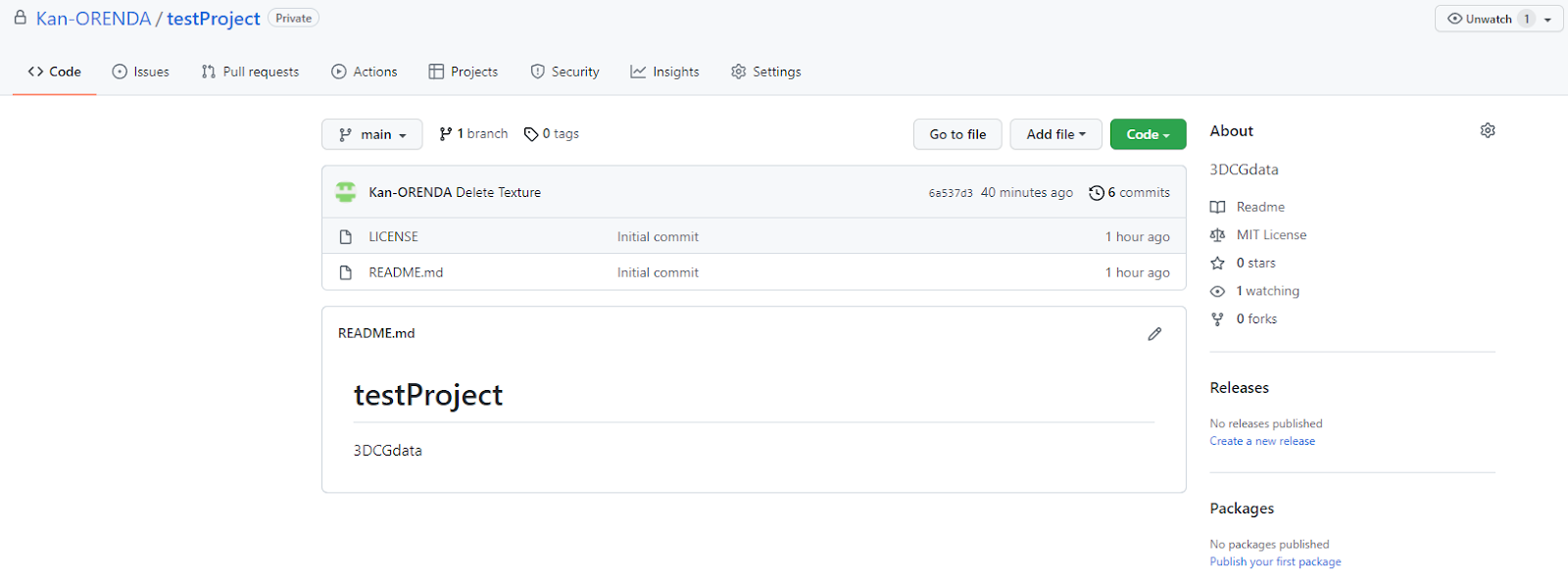View the 1 branch link

(473, 134)
